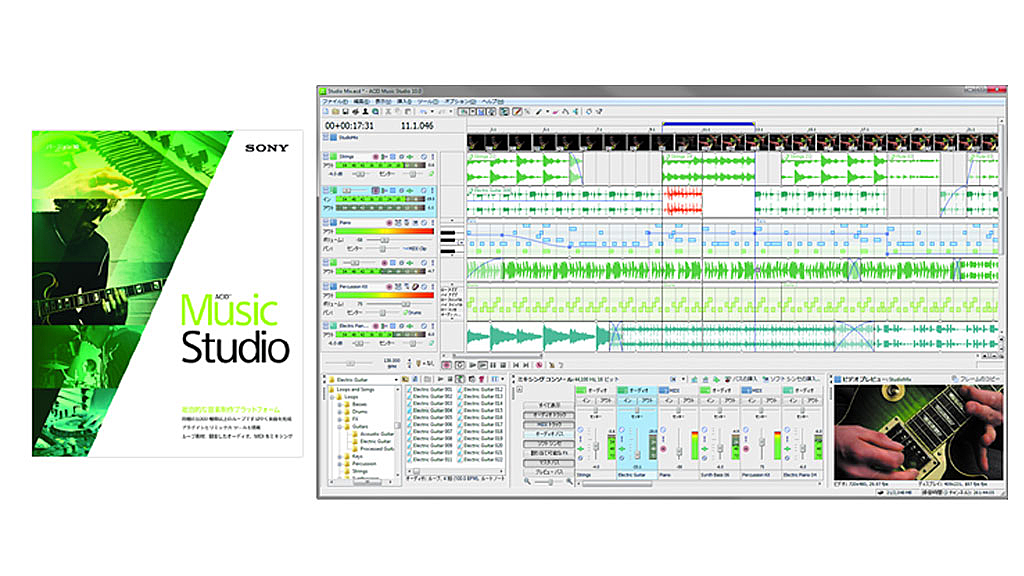Click the Open folder toolbar icon

[x=336, y=112]
